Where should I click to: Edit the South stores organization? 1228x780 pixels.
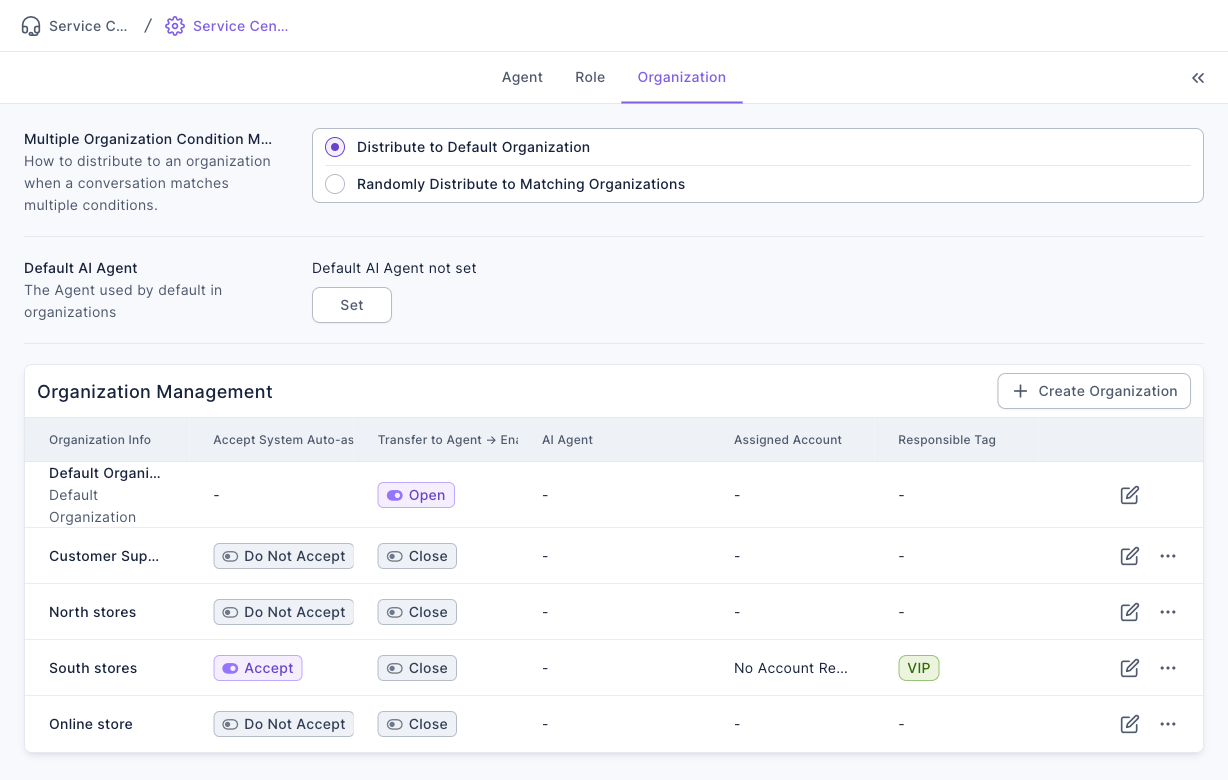1130,668
